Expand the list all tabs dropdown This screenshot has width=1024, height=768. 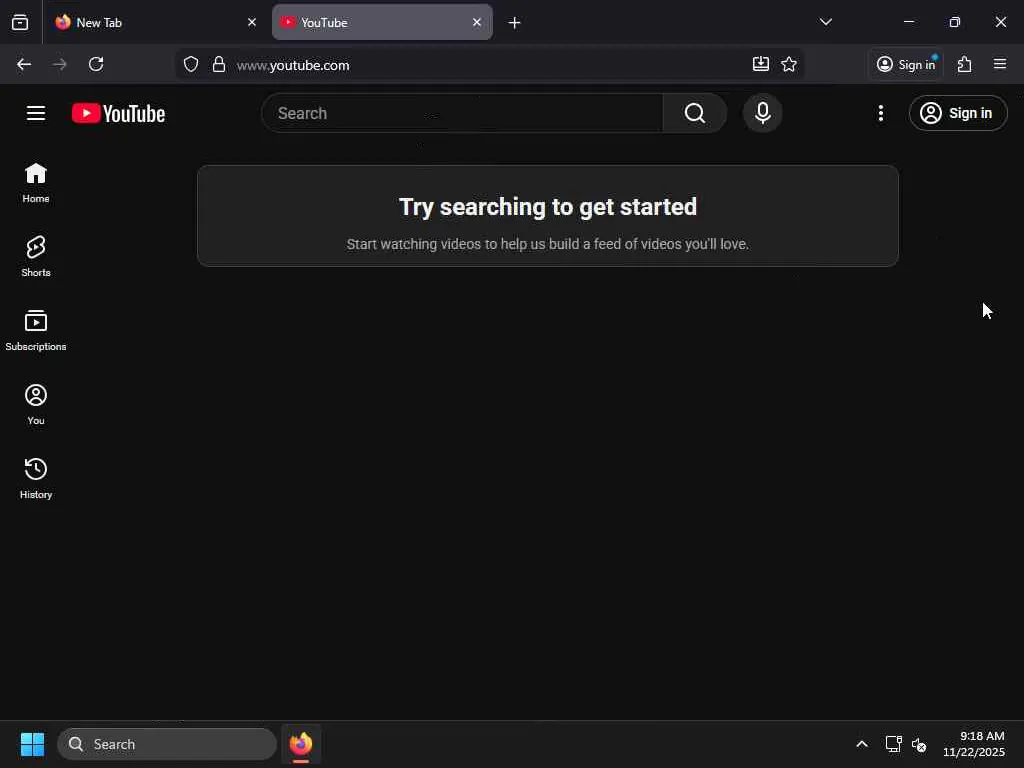tap(825, 22)
